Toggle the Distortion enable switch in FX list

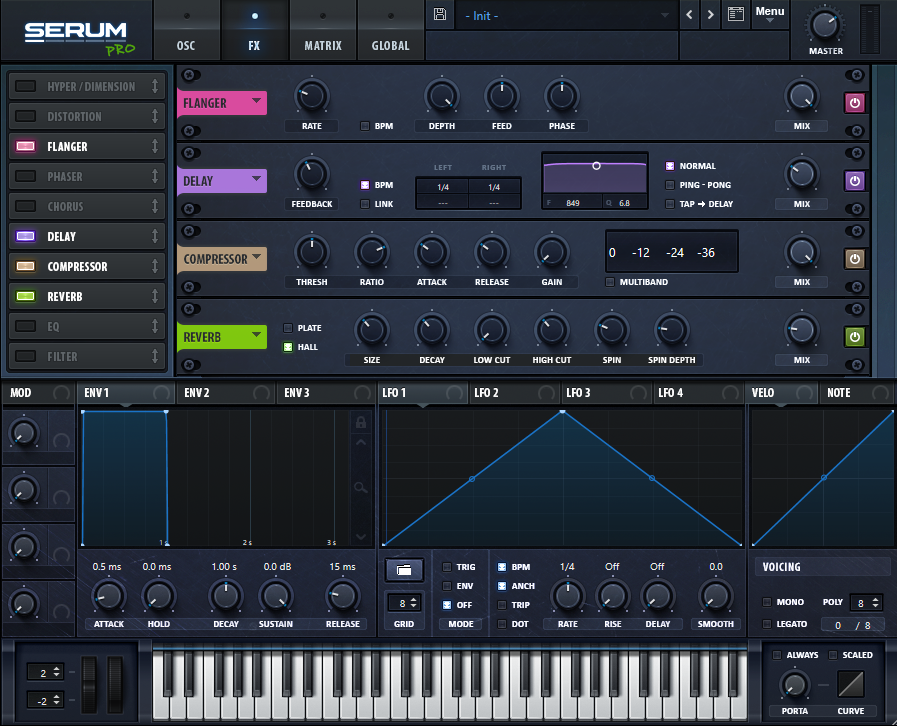25,116
